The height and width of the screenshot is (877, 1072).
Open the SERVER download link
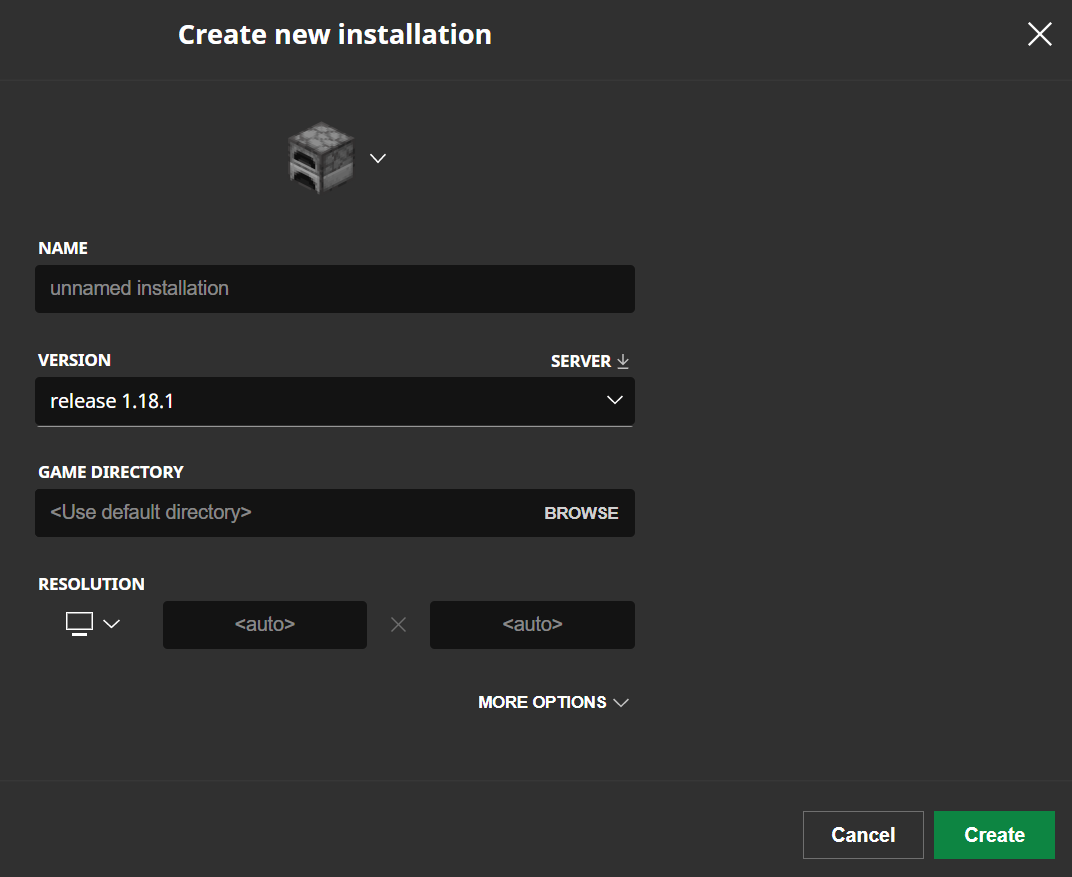point(581,361)
